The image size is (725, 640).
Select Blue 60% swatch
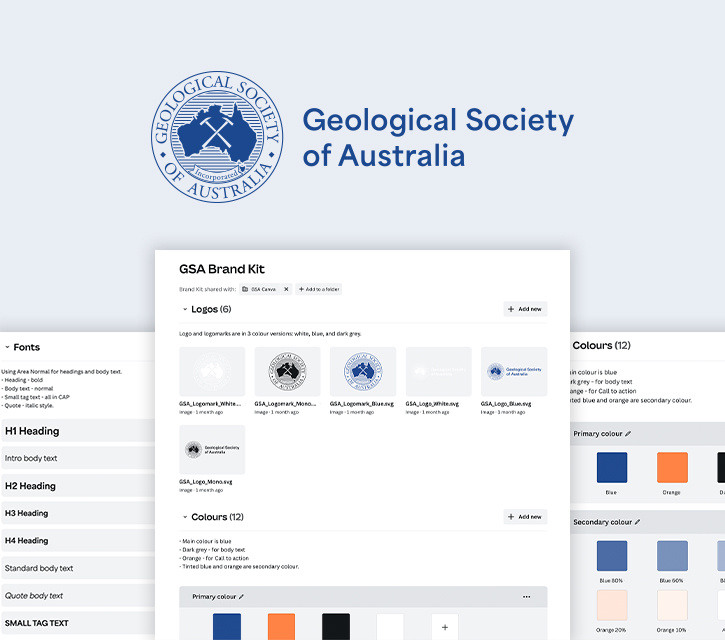[x=672, y=555]
